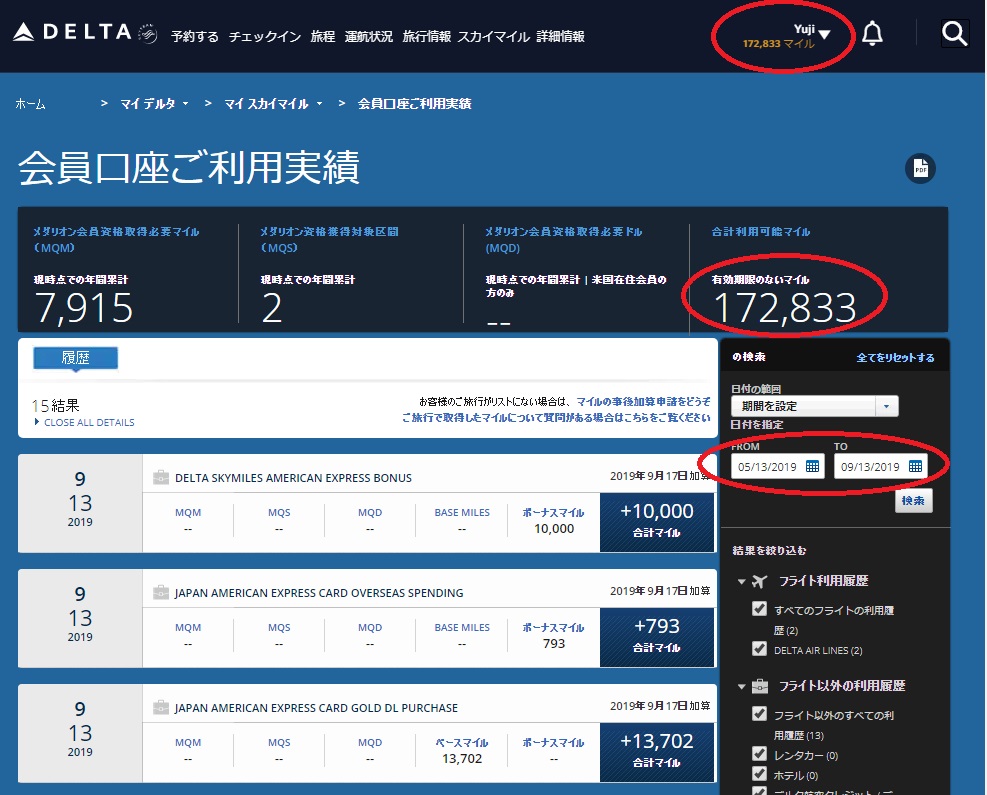Open the search magnifier icon

(954, 35)
